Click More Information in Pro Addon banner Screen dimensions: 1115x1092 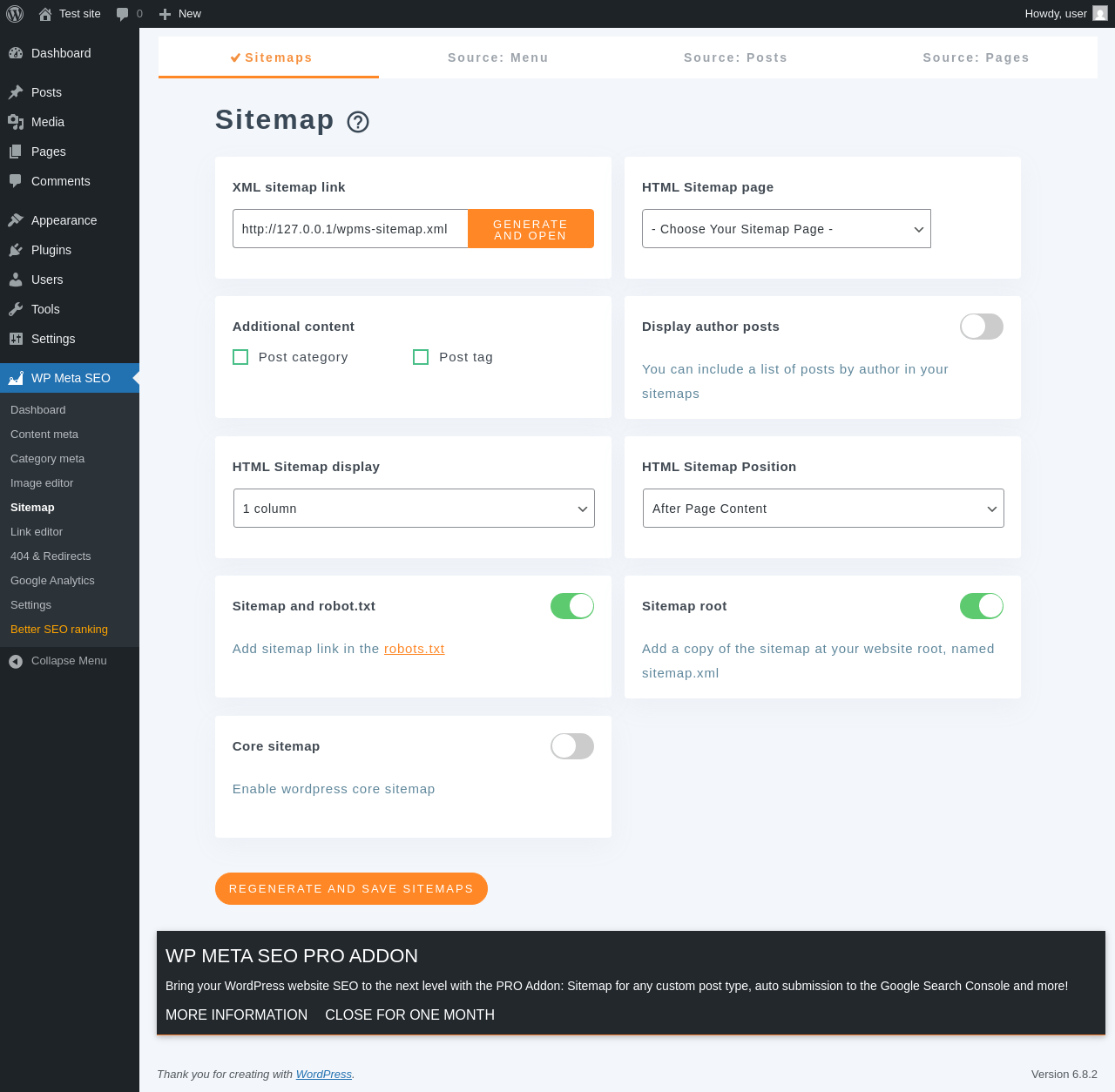pyautogui.click(x=236, y=1014)
